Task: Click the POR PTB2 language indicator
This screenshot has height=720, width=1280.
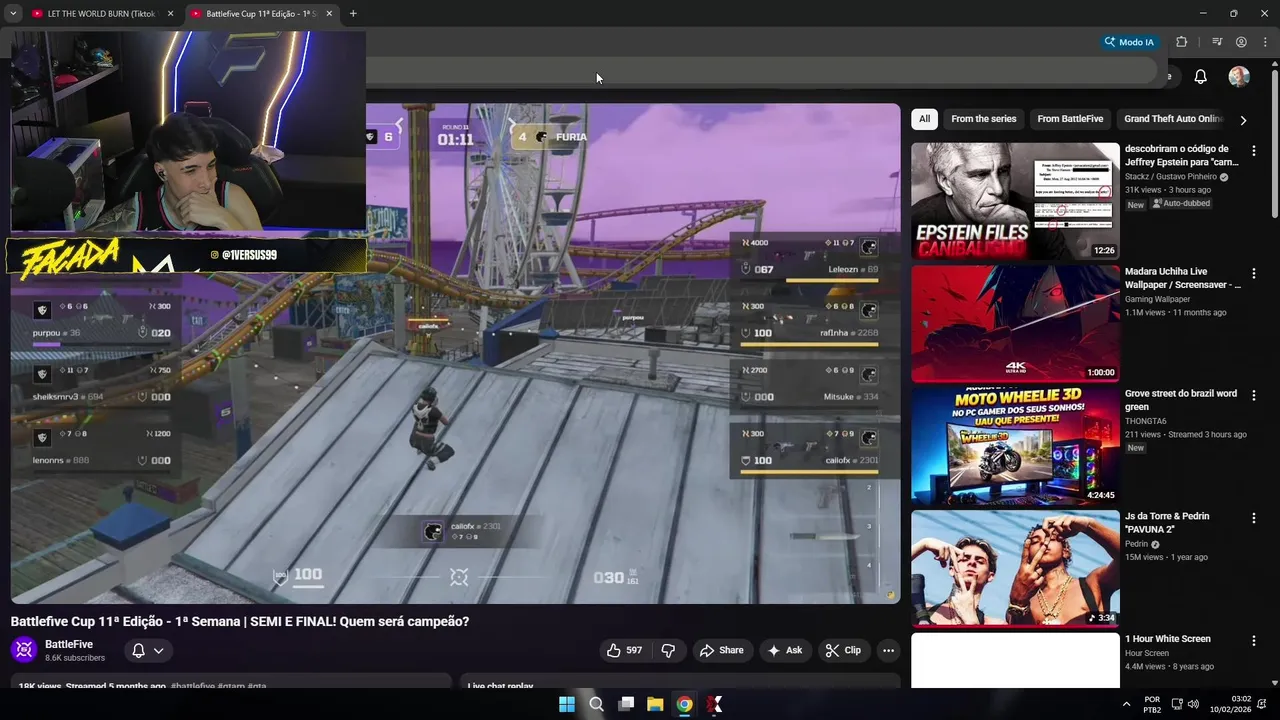Action: tap(1152, 704)
